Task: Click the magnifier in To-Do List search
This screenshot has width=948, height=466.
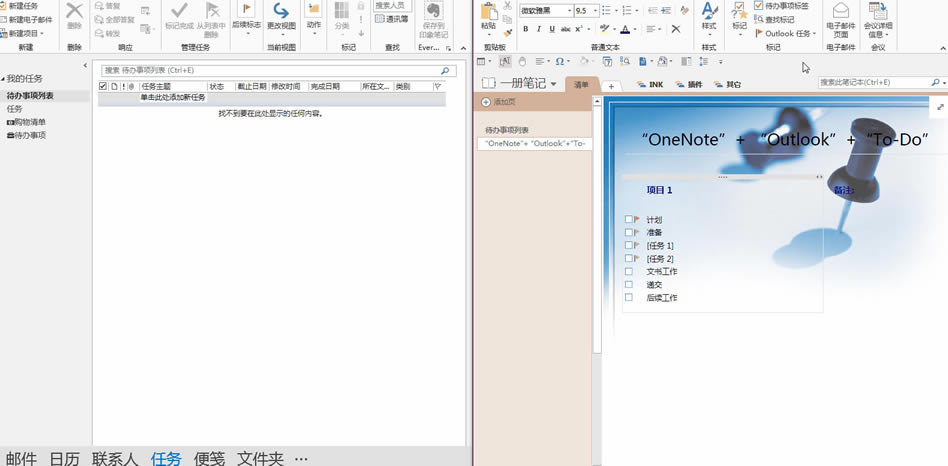Action: (x=446, y=71)
